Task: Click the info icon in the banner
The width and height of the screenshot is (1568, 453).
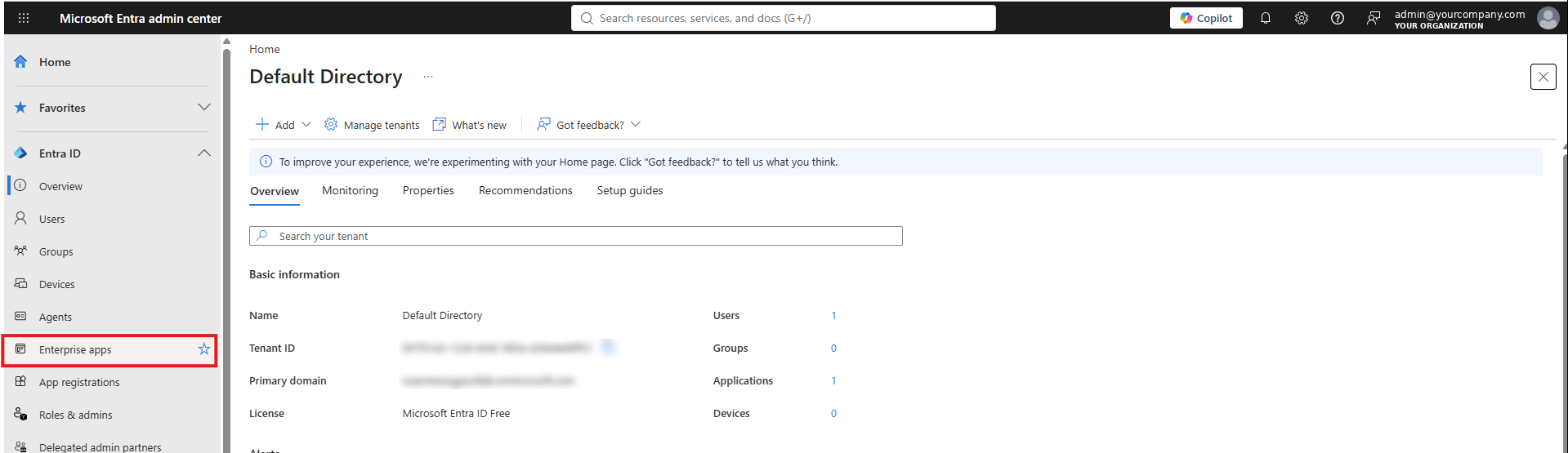Action: (266, 162)
